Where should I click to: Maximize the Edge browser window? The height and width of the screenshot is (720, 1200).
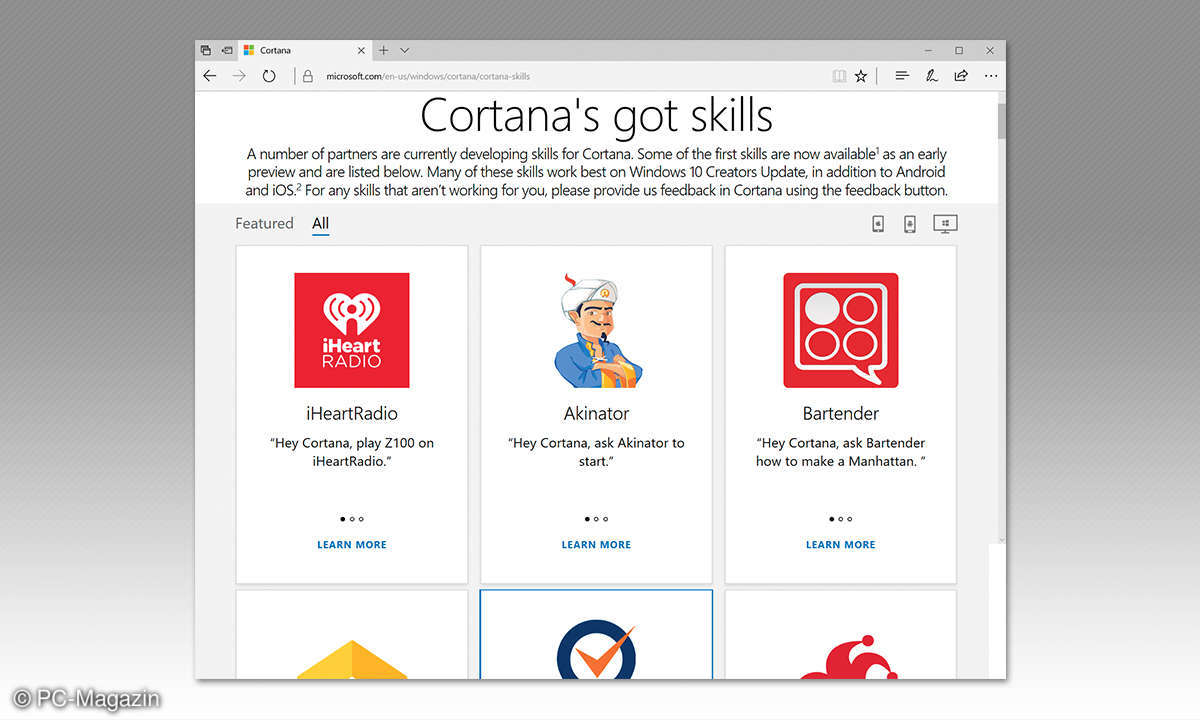tap(959, 50)
